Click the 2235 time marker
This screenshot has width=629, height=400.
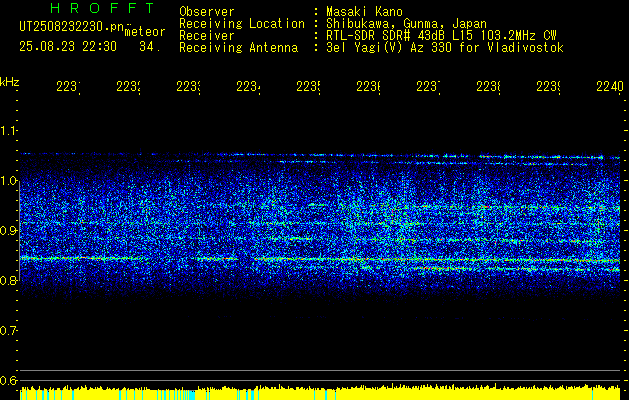click(308, 87)
